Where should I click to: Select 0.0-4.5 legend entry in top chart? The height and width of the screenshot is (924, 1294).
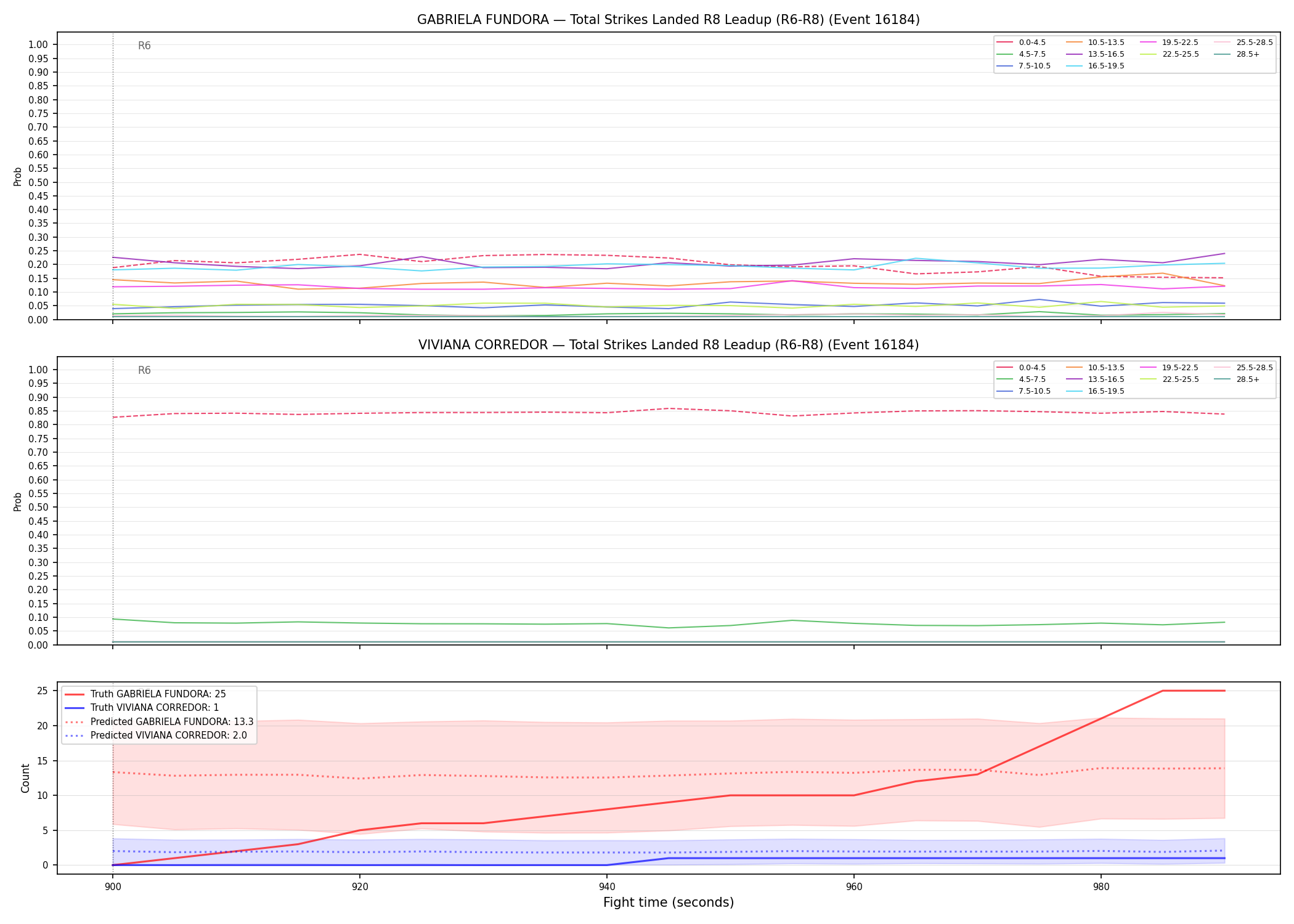1022,43
